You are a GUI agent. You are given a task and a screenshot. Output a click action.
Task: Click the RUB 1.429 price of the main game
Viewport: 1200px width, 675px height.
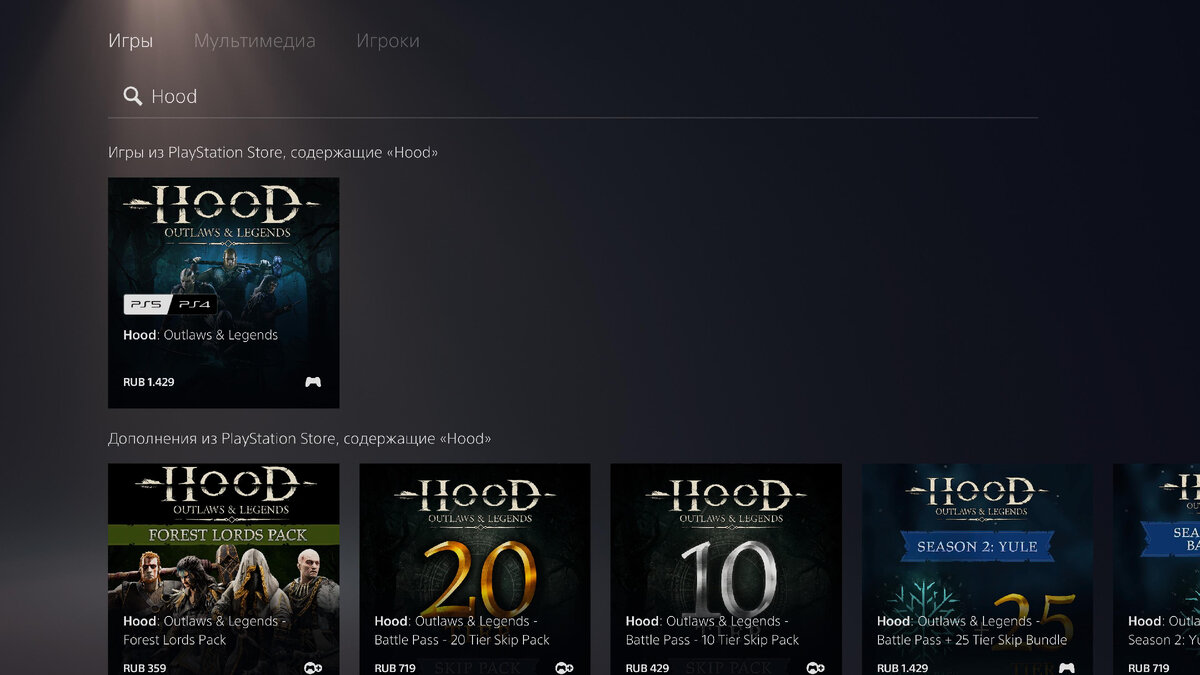(149, 382)
